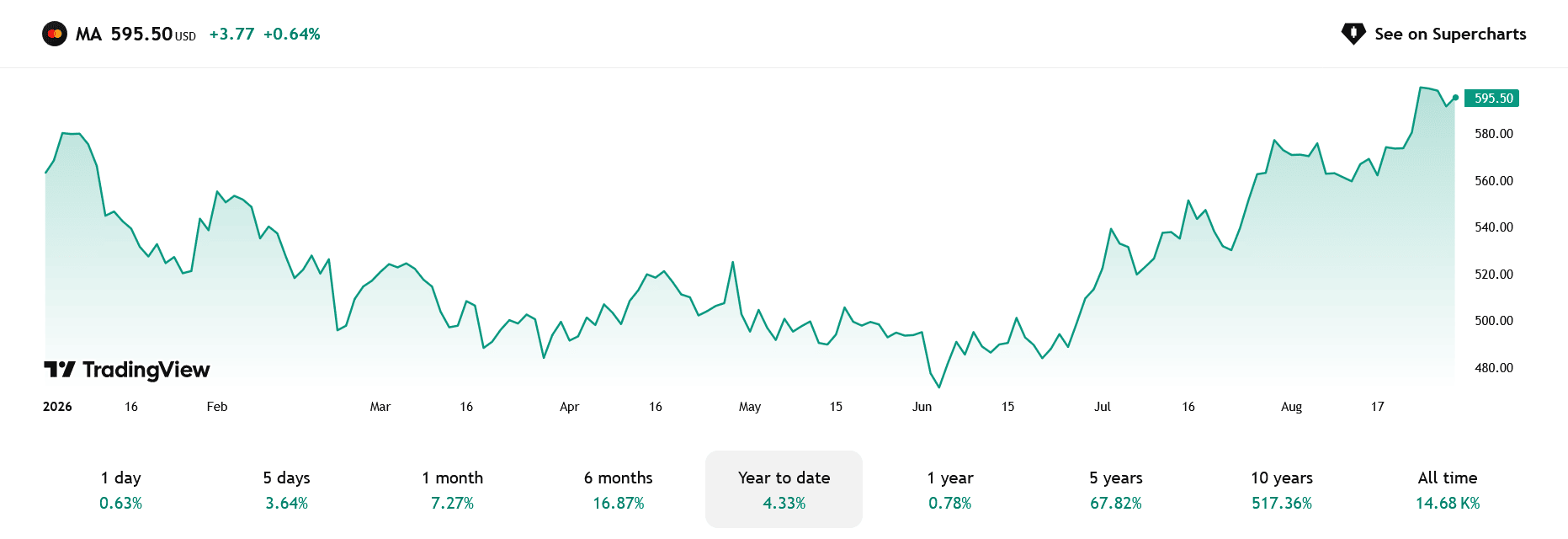Click the TradingView logo watermark
The height and width of the screenshot is (539, 1568).
pyautogui.click(x=127, y=370)
